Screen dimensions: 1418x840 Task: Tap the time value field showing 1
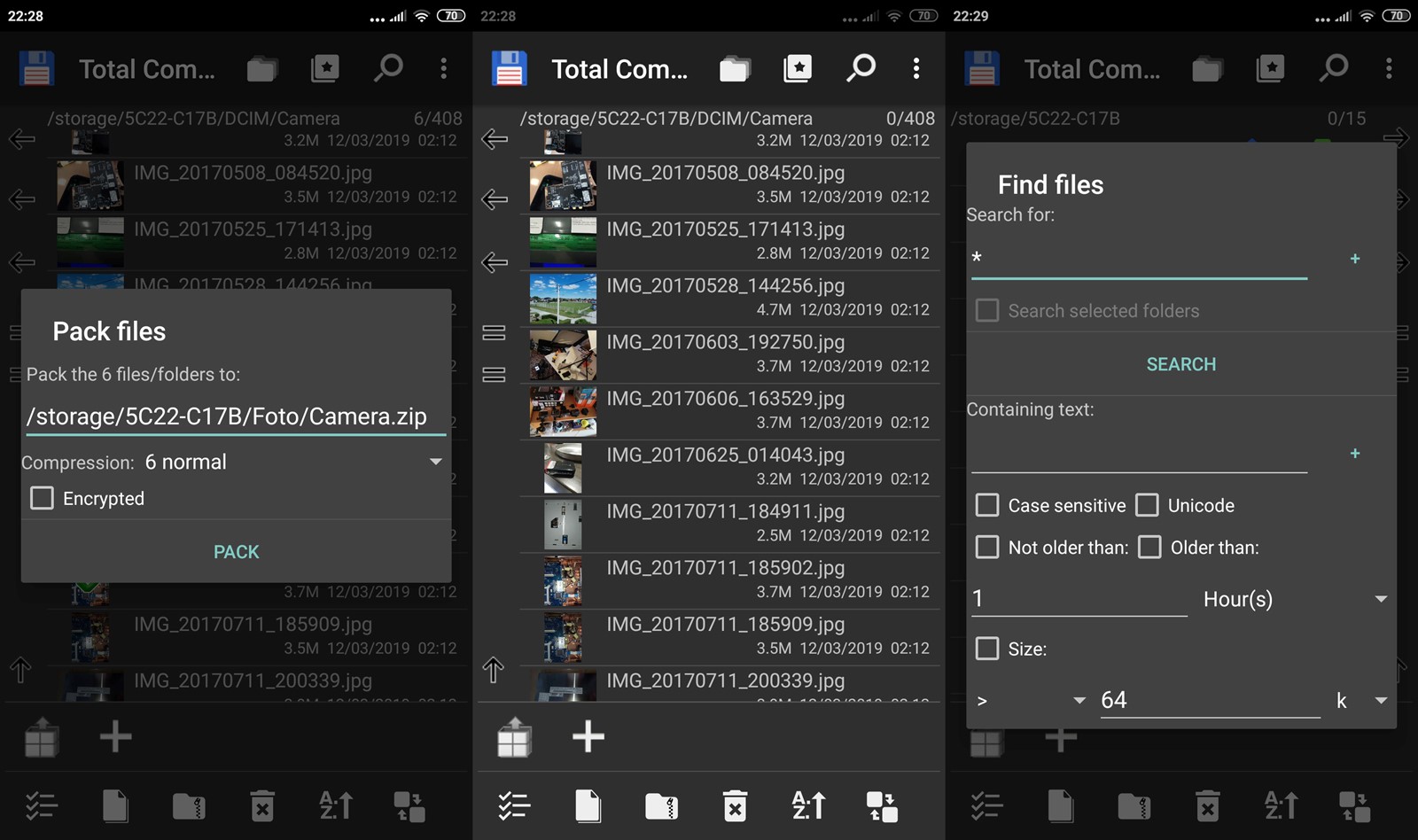1079,599
